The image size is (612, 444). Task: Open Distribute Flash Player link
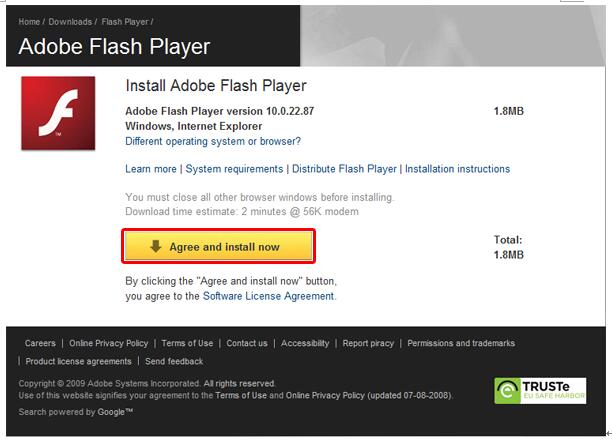coord(345,169)
